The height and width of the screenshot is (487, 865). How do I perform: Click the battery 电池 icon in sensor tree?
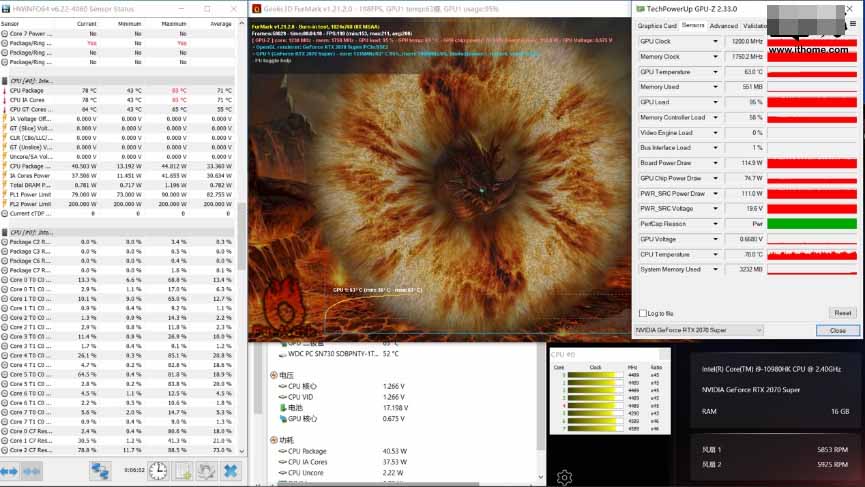coord(283,408)
